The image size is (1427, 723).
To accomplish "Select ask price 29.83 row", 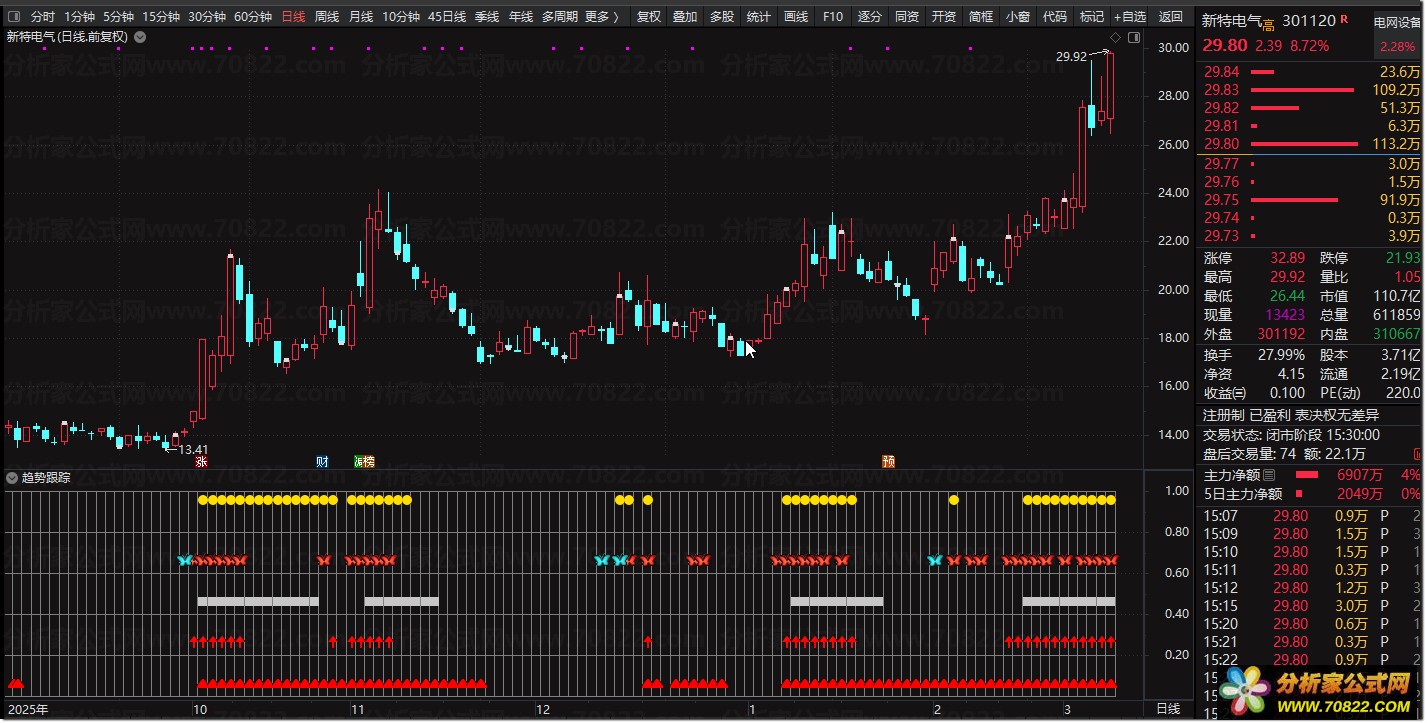I will [x=1311, y=90].
